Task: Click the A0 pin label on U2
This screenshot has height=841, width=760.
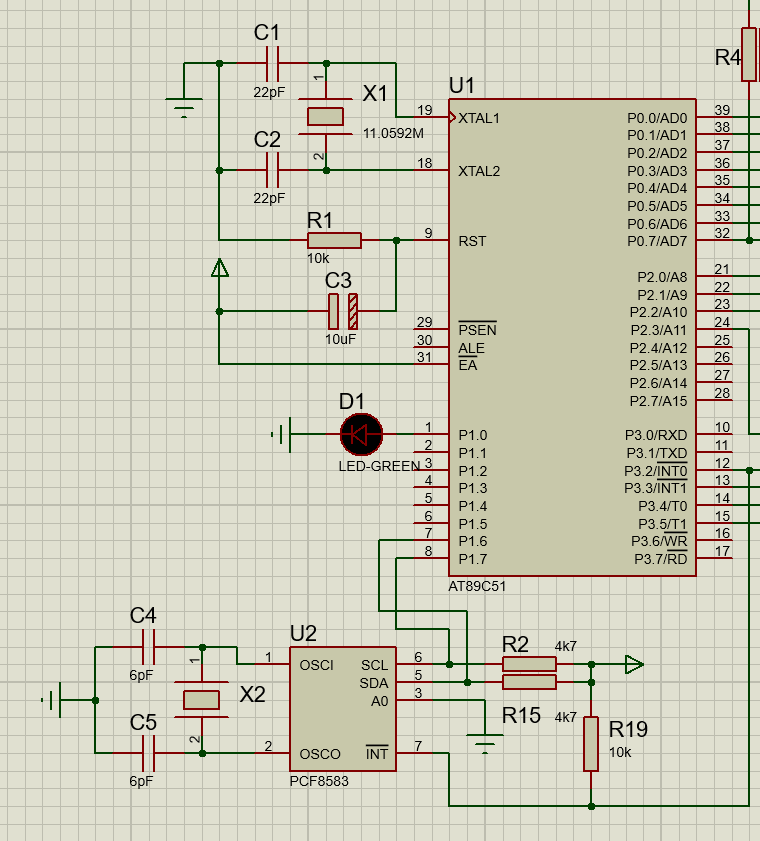Action: (x=379, y=701)
